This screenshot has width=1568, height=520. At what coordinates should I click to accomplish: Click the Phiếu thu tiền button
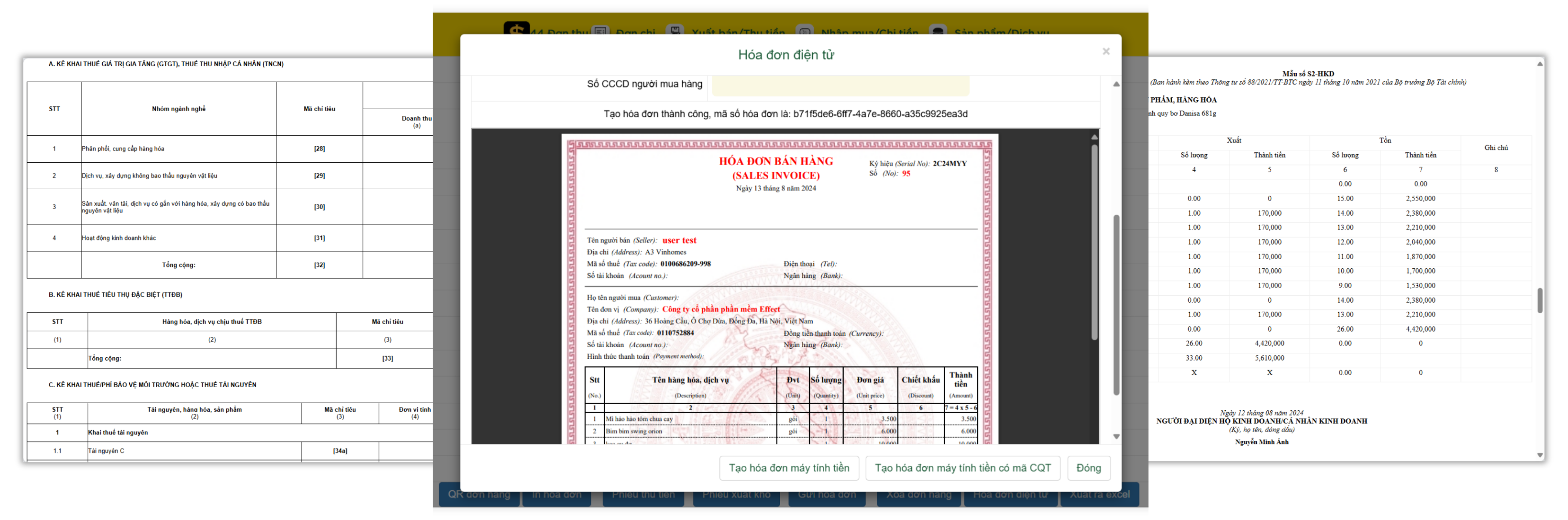click(643, 495)
